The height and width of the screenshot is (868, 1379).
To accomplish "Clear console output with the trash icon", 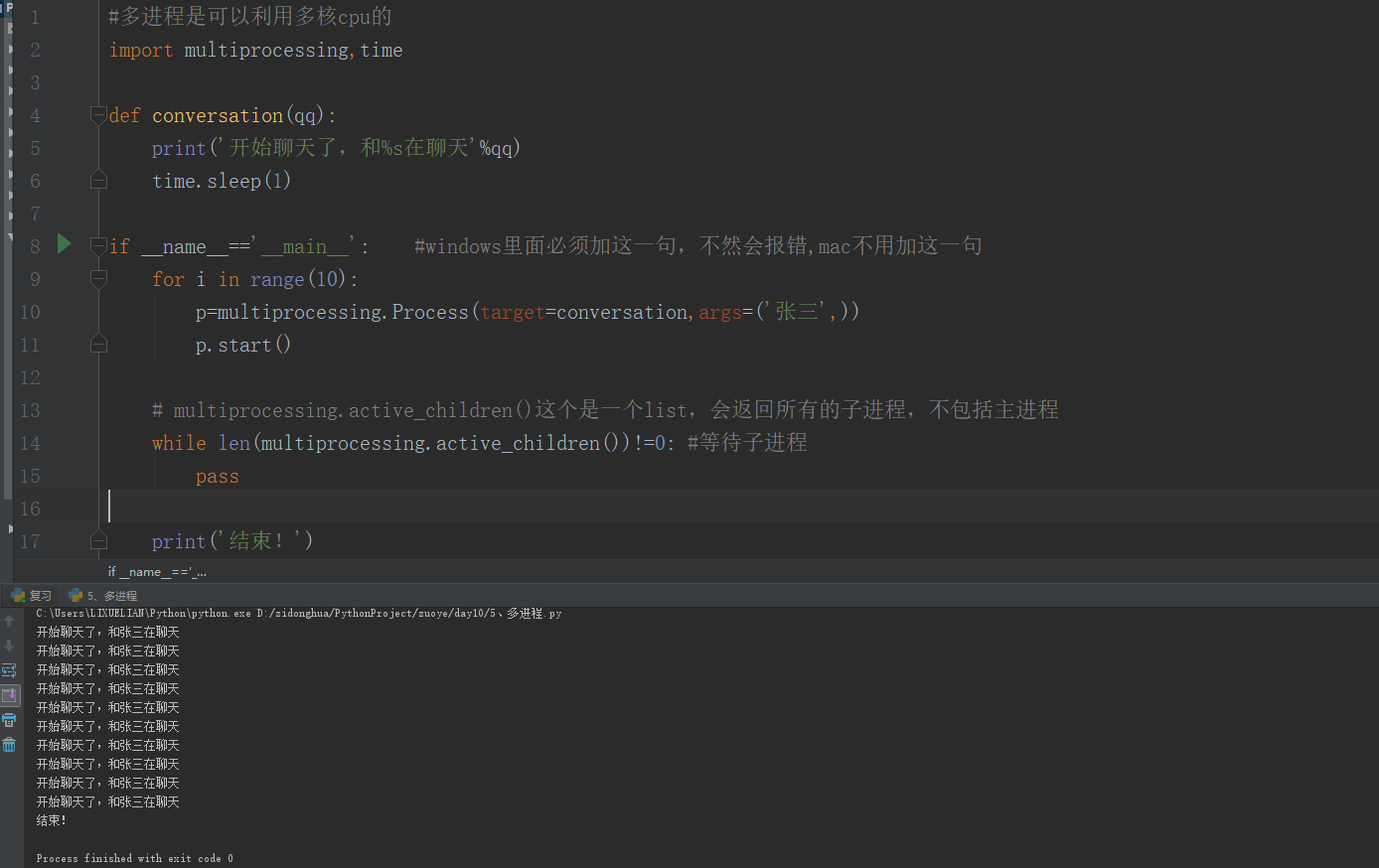I will pyautogui.click(x=9, y=745).
